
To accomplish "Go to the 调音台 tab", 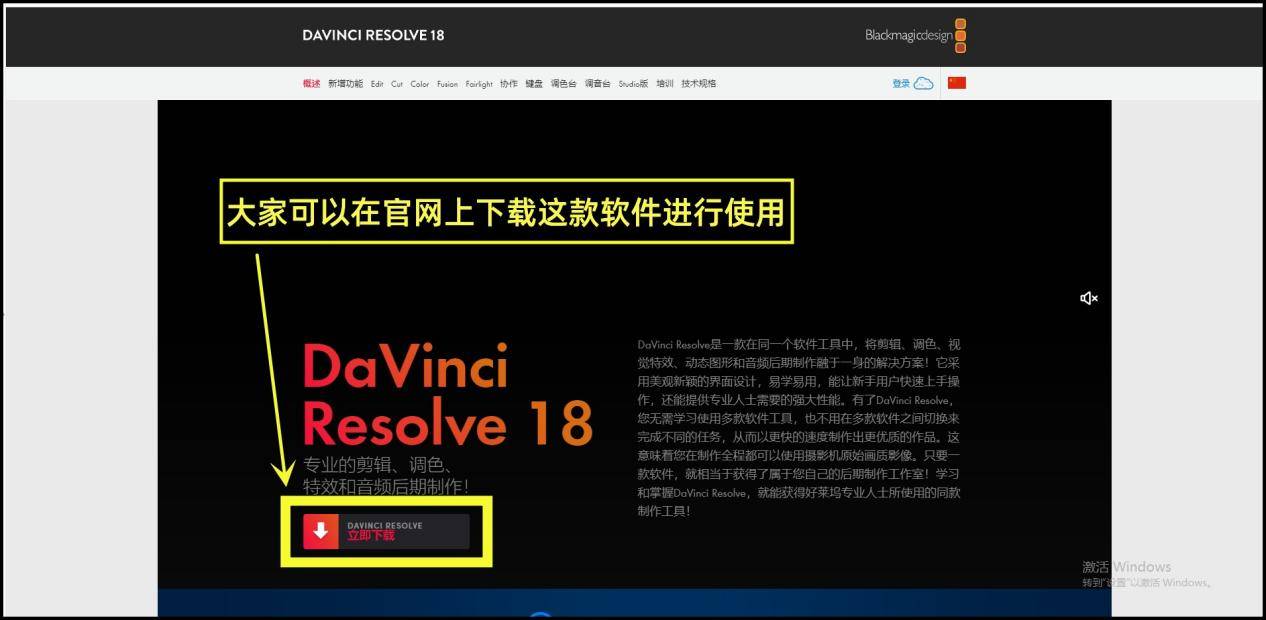I will coord(598,84).
